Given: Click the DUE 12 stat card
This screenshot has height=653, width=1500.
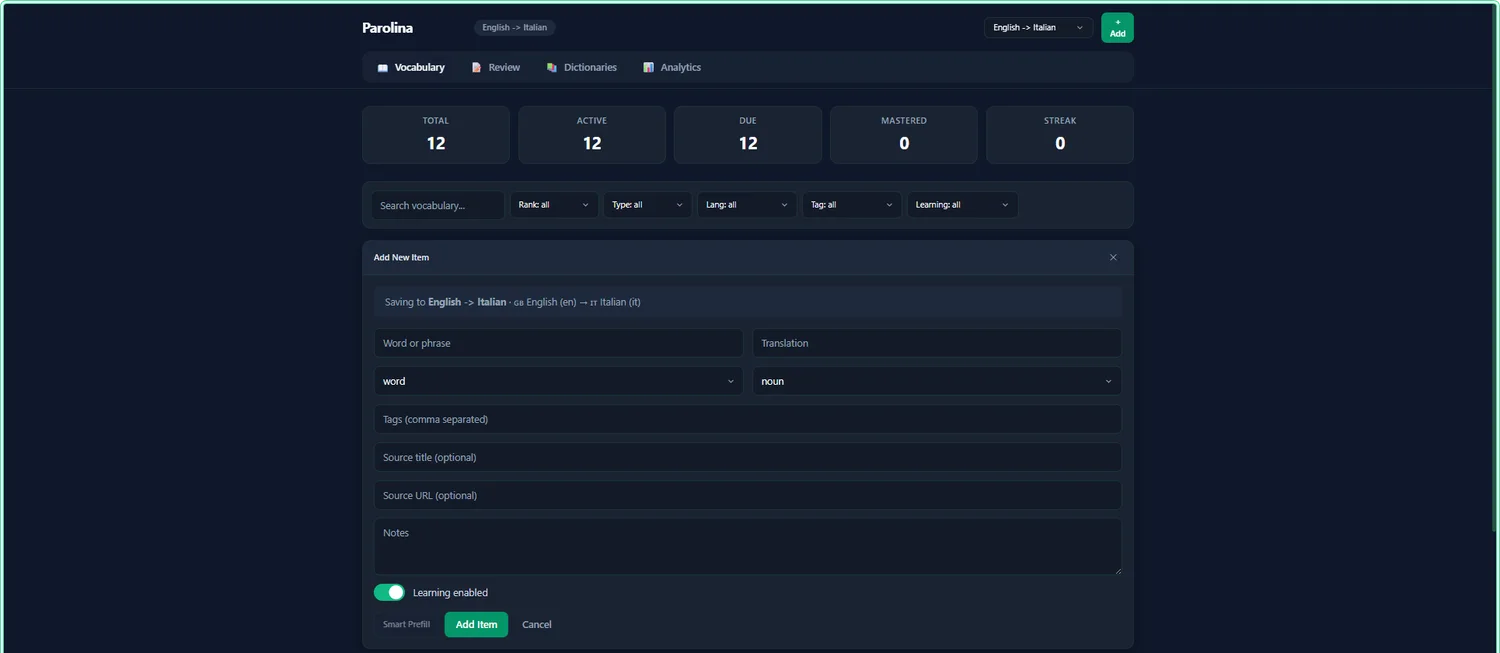Looking at the screenshot, I should point(748,135).
